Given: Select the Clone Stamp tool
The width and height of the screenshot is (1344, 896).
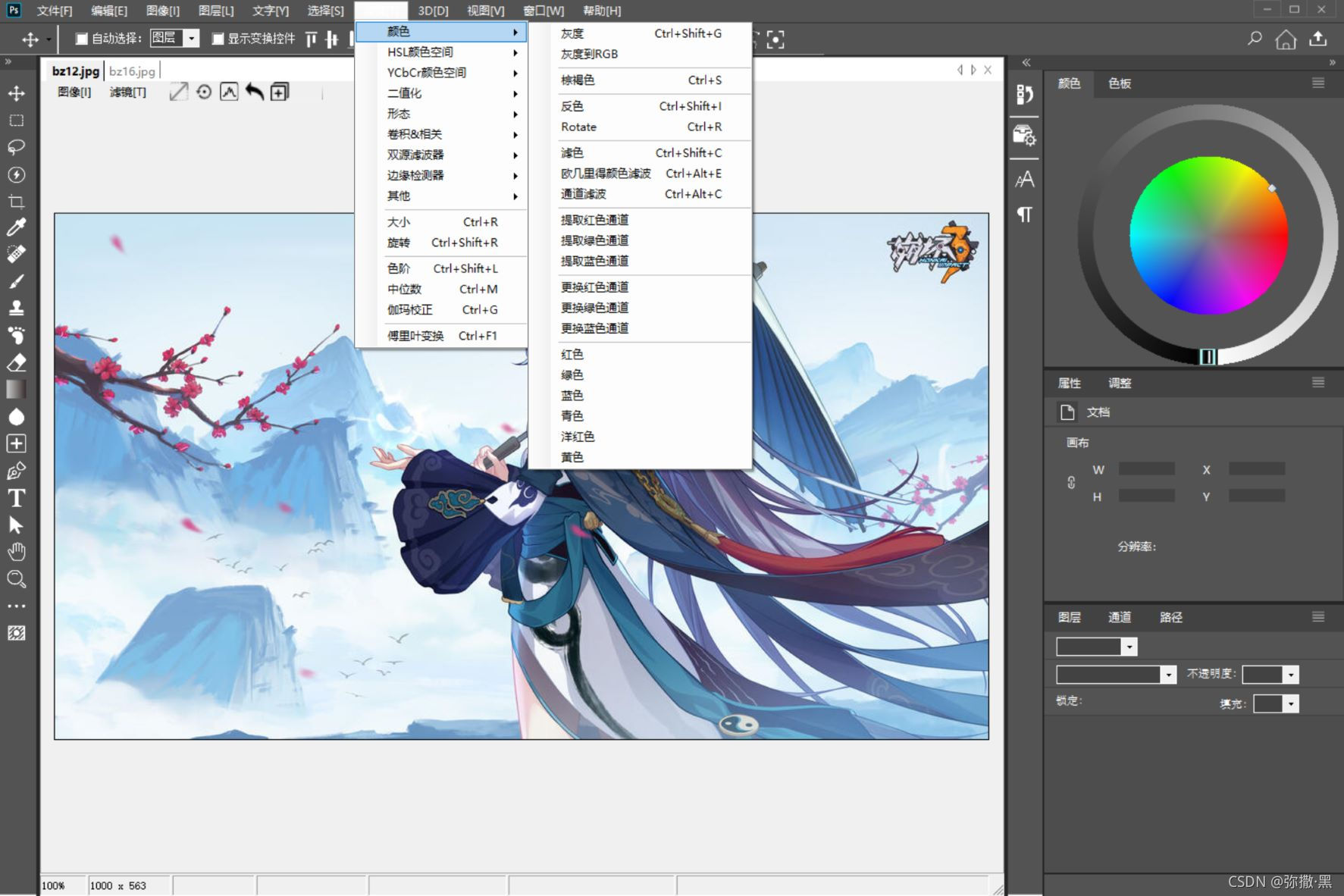Looking at the screenshot, I should pyautogui.click(x=16, y=308).
